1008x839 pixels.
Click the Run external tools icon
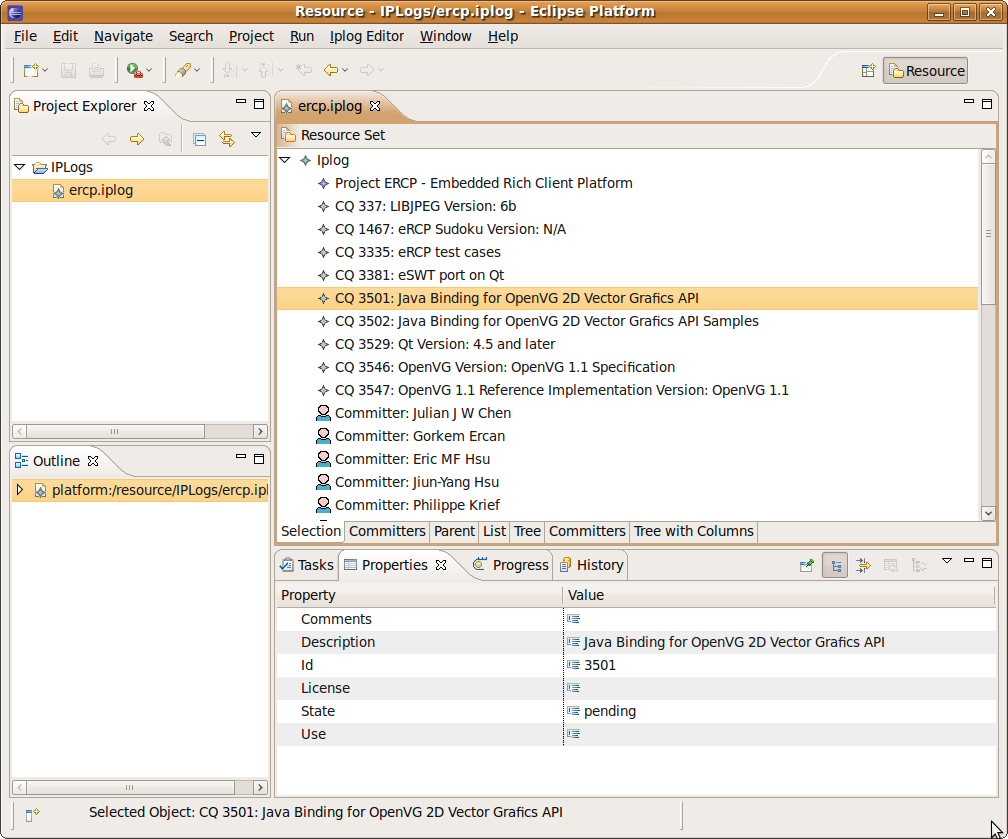[134, 70]
